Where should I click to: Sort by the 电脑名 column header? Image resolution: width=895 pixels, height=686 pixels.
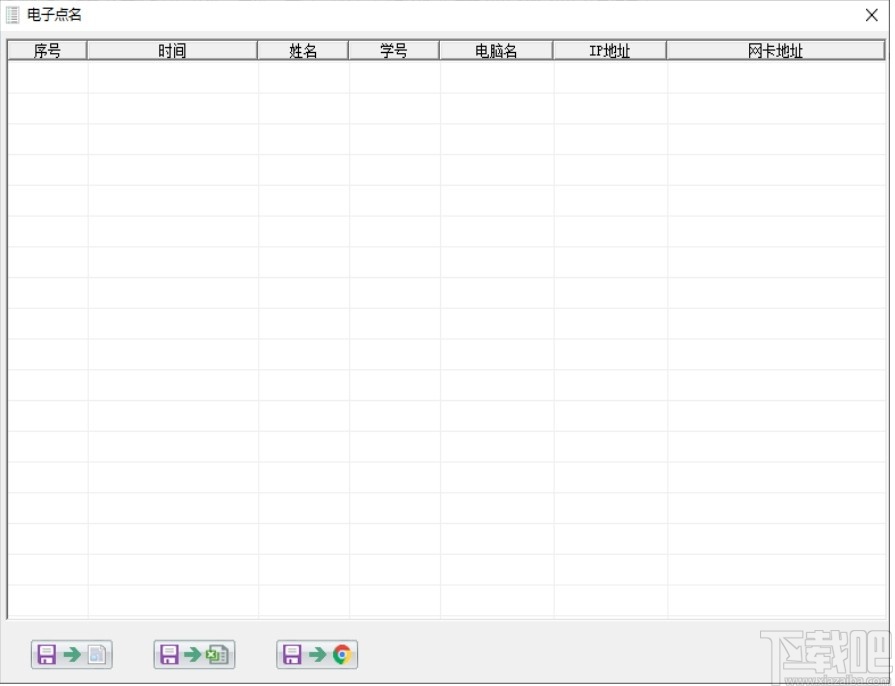[x=496, y=50]
